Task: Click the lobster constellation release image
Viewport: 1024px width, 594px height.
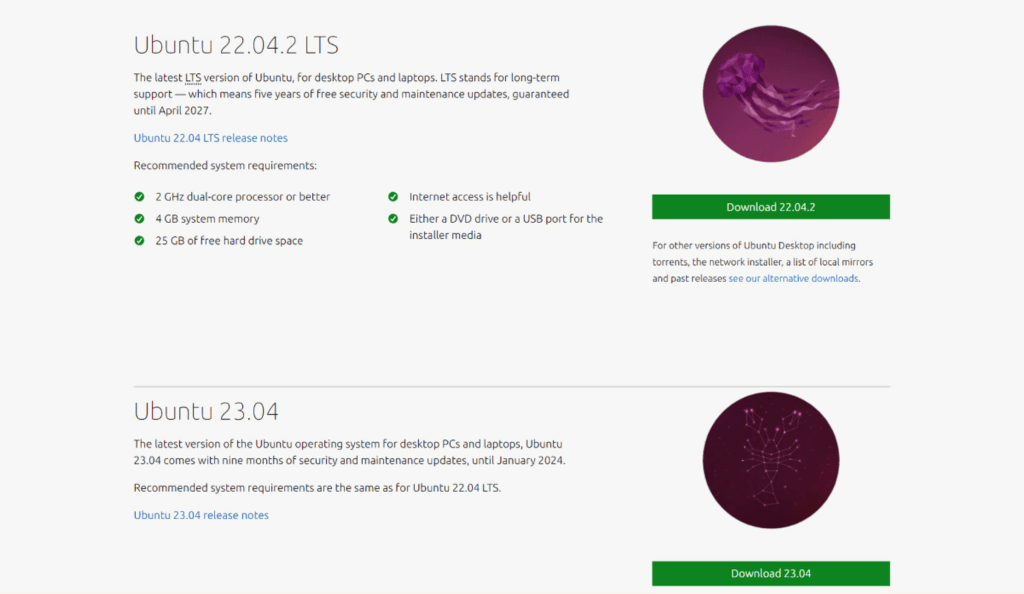Action: [771, 460]
